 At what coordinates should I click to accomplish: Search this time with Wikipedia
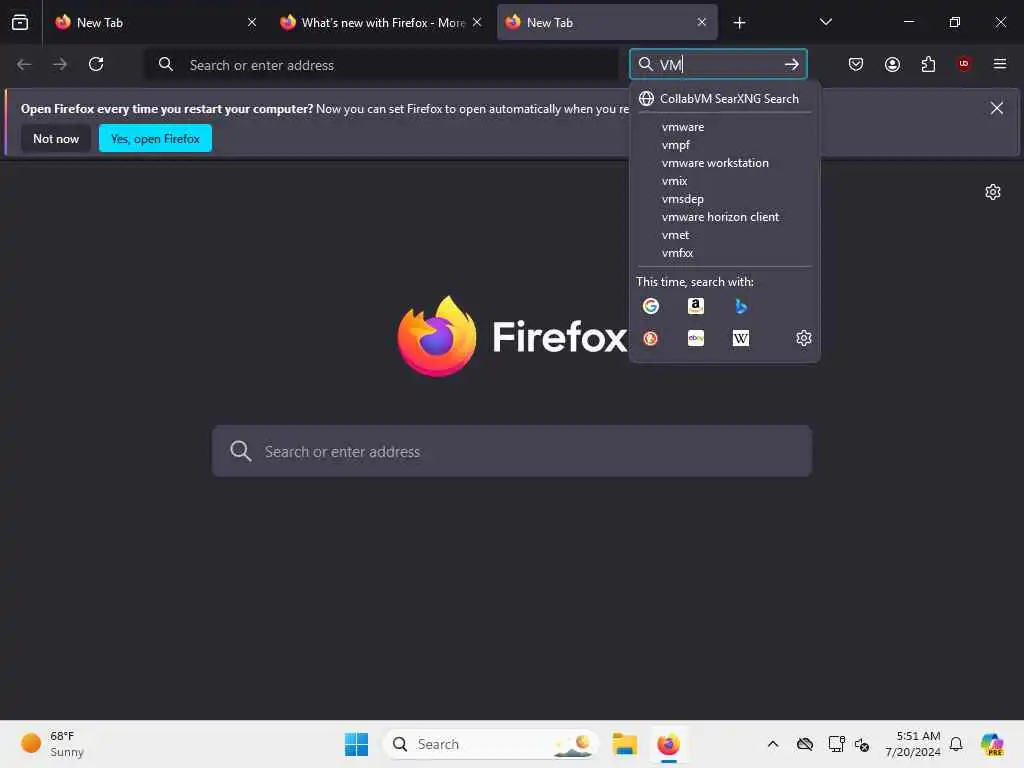741,338
